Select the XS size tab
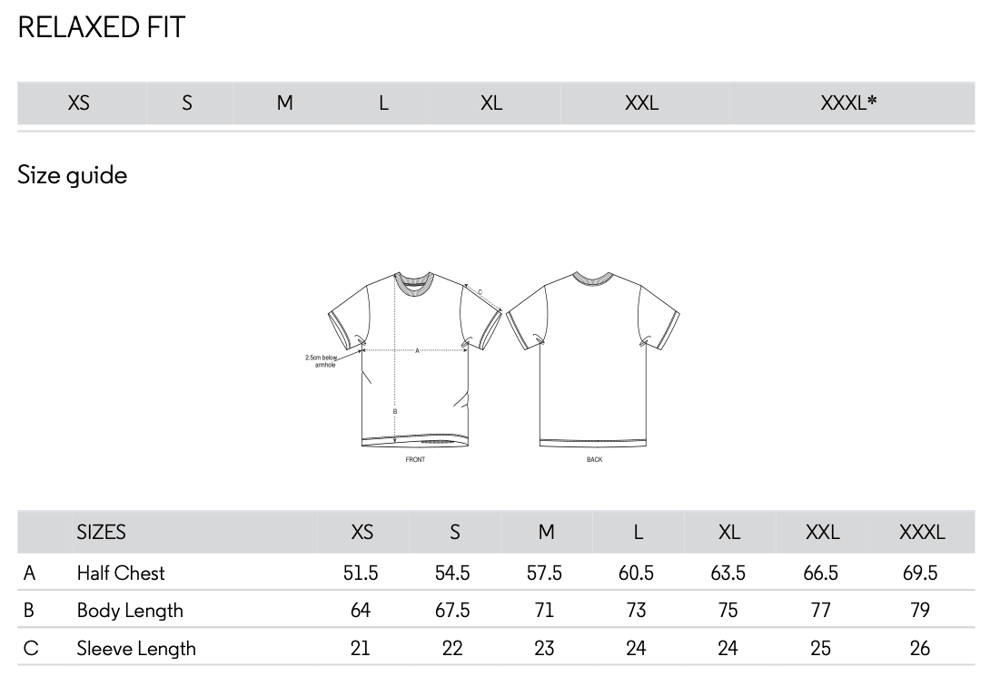The width and height of the screenshot is (1000, 686). click(x=79, y=103)
